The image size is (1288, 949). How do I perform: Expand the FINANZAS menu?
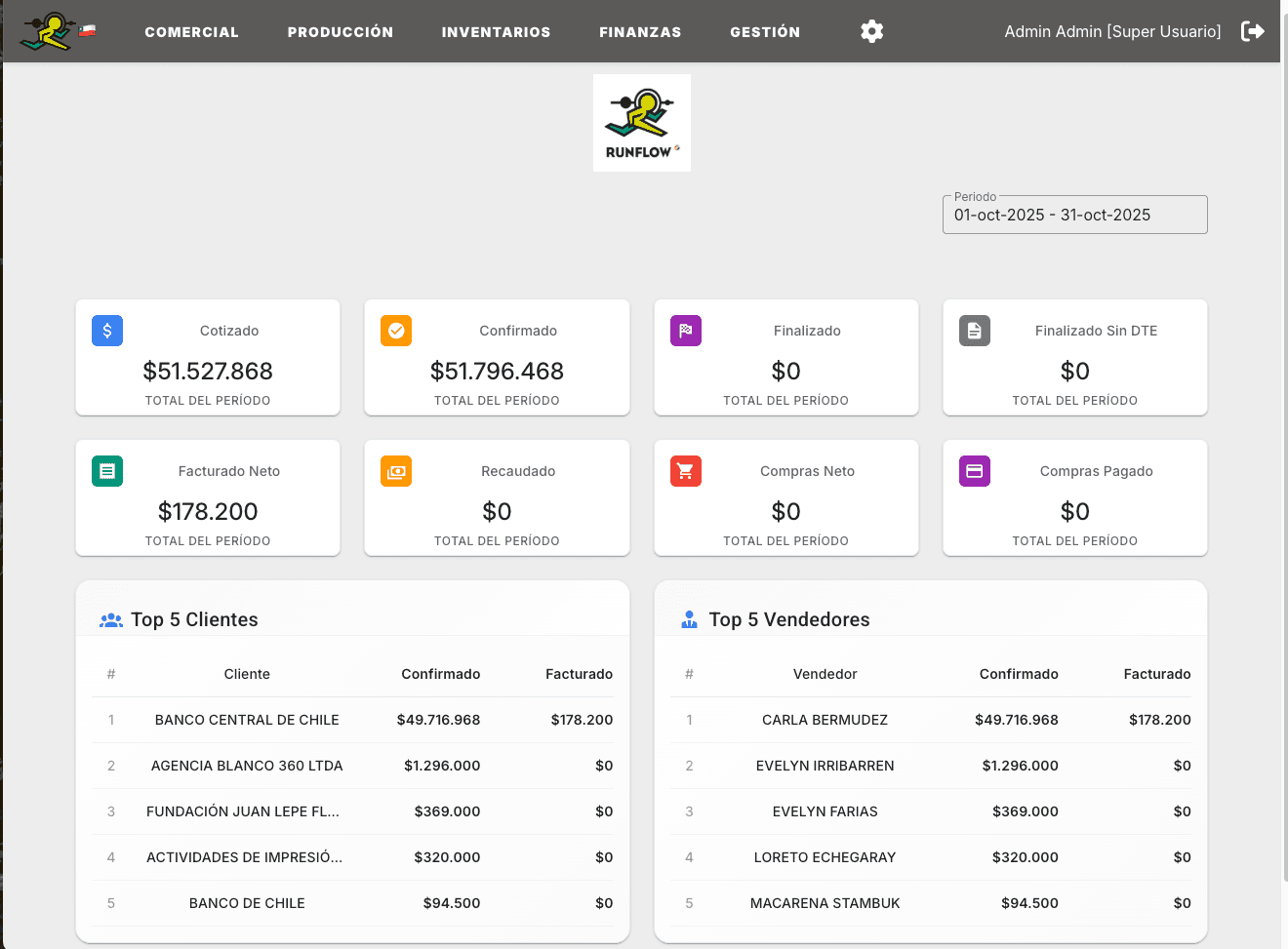[640, 32]
